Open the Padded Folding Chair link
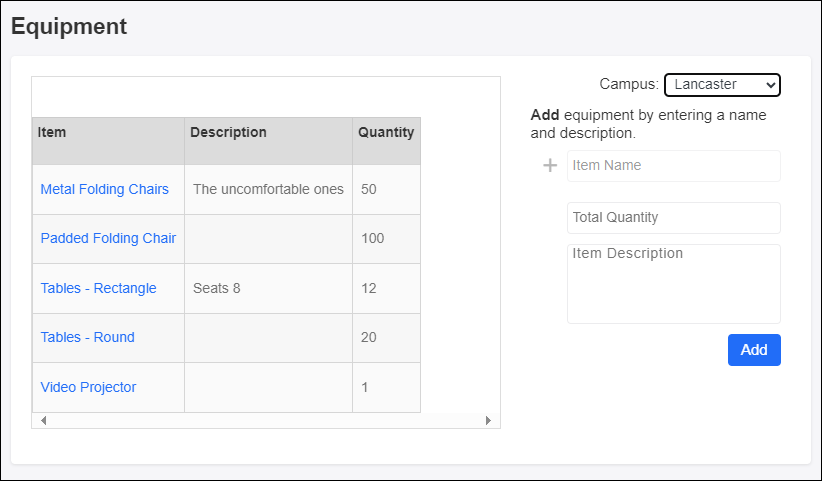822x481 pixels. coord(108,238)
